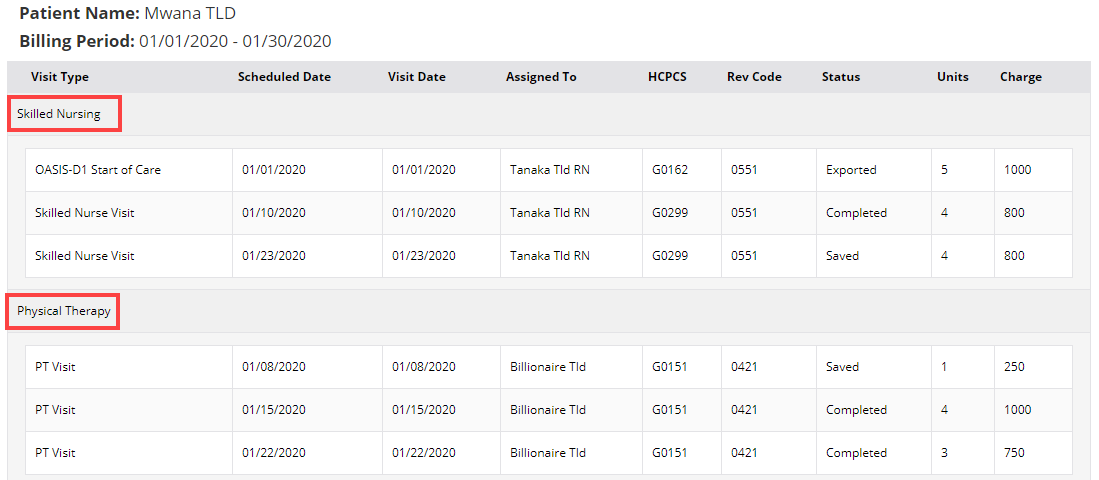Collapse the Physical Therapy section header

64,311
